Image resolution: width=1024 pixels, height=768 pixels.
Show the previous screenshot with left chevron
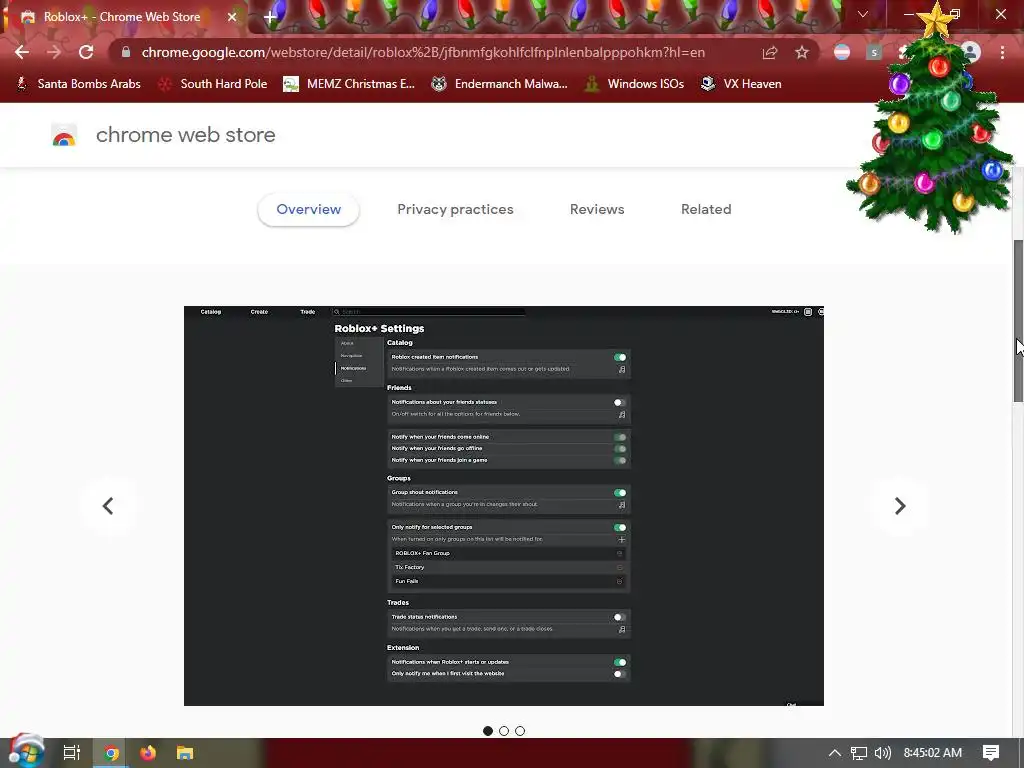pos(108,506)
